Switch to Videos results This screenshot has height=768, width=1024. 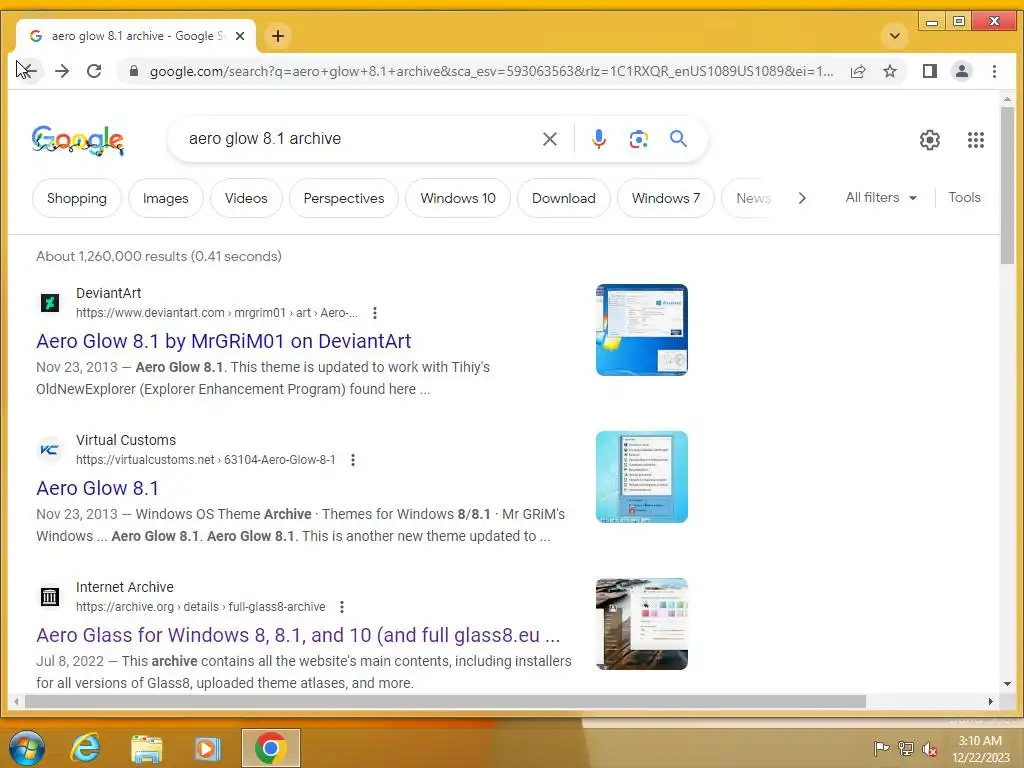pos(246,198)
